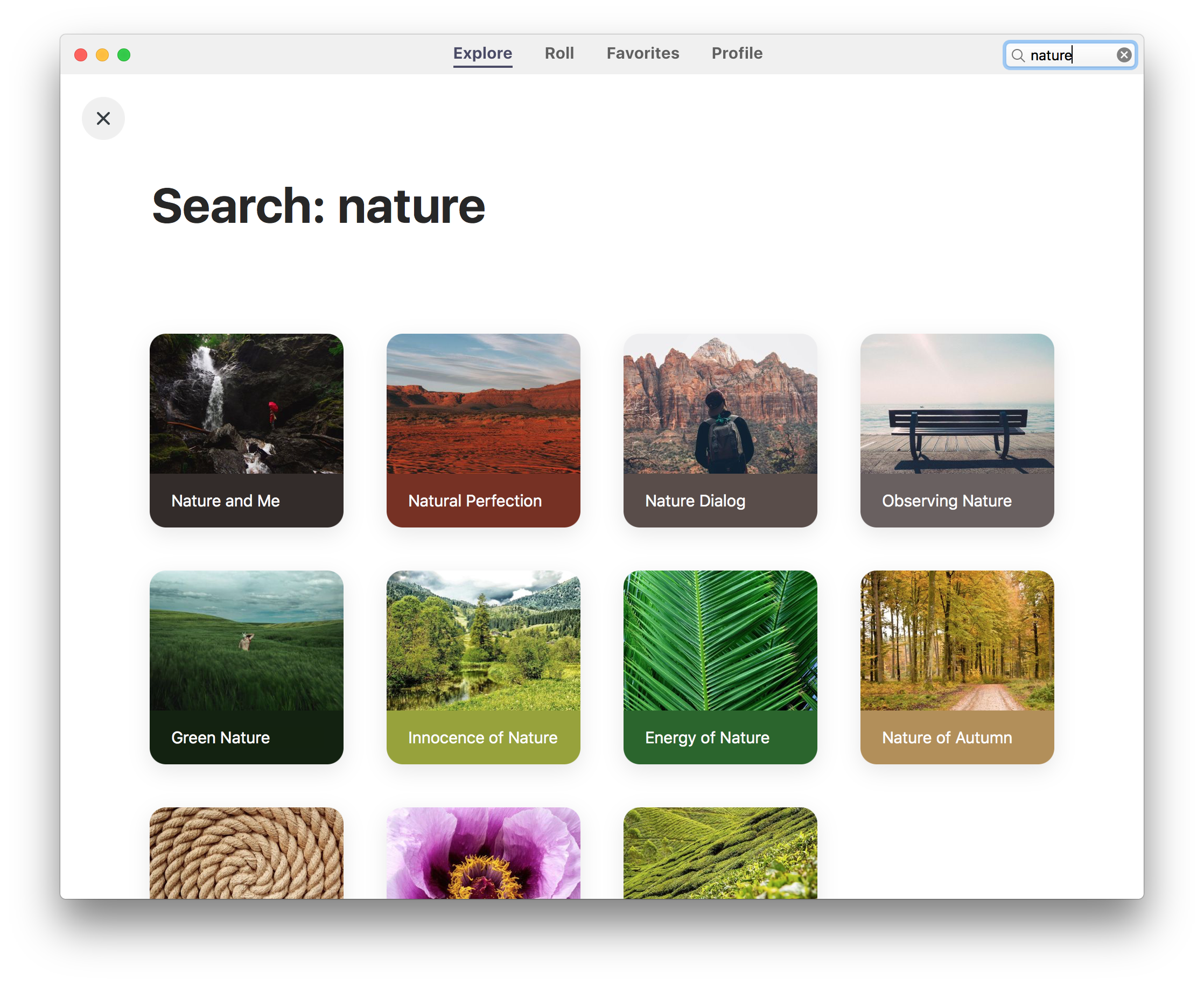Open the Innocence of Nature valley photo
This screenshot has height=985, width=1204.
click(483, 640)
